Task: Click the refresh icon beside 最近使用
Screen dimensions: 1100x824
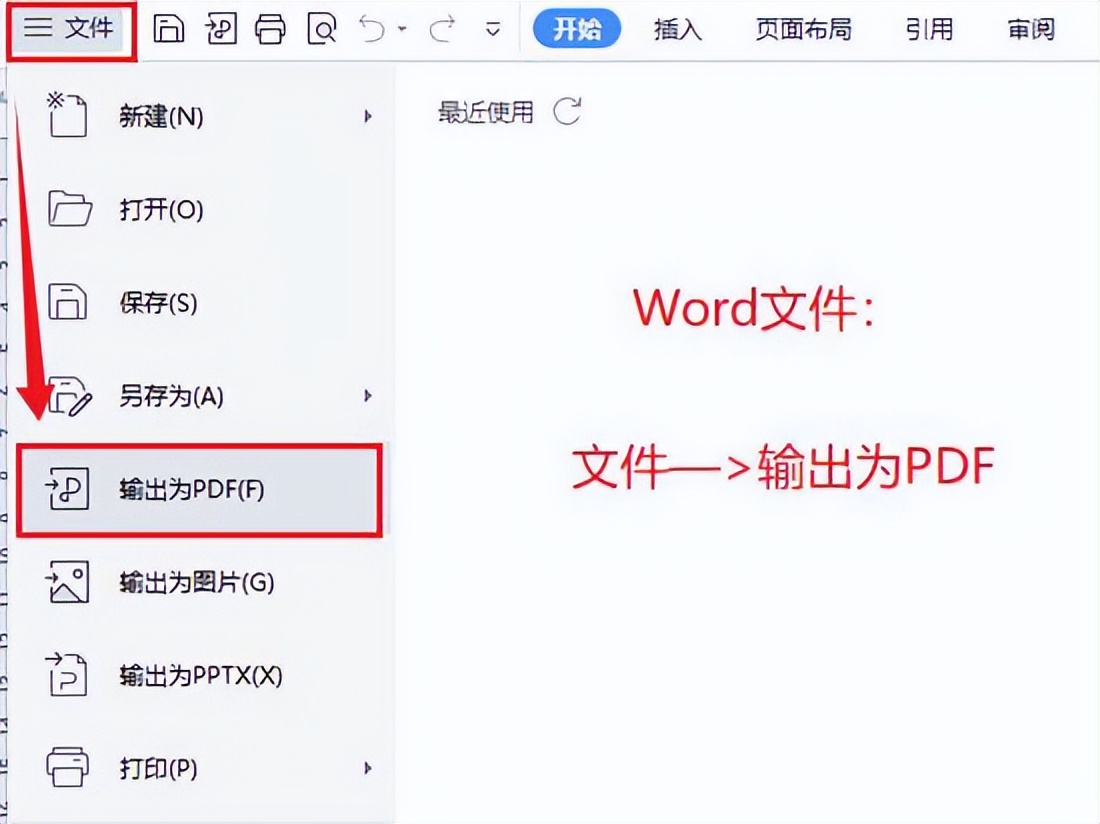Action: click(567, 113)
